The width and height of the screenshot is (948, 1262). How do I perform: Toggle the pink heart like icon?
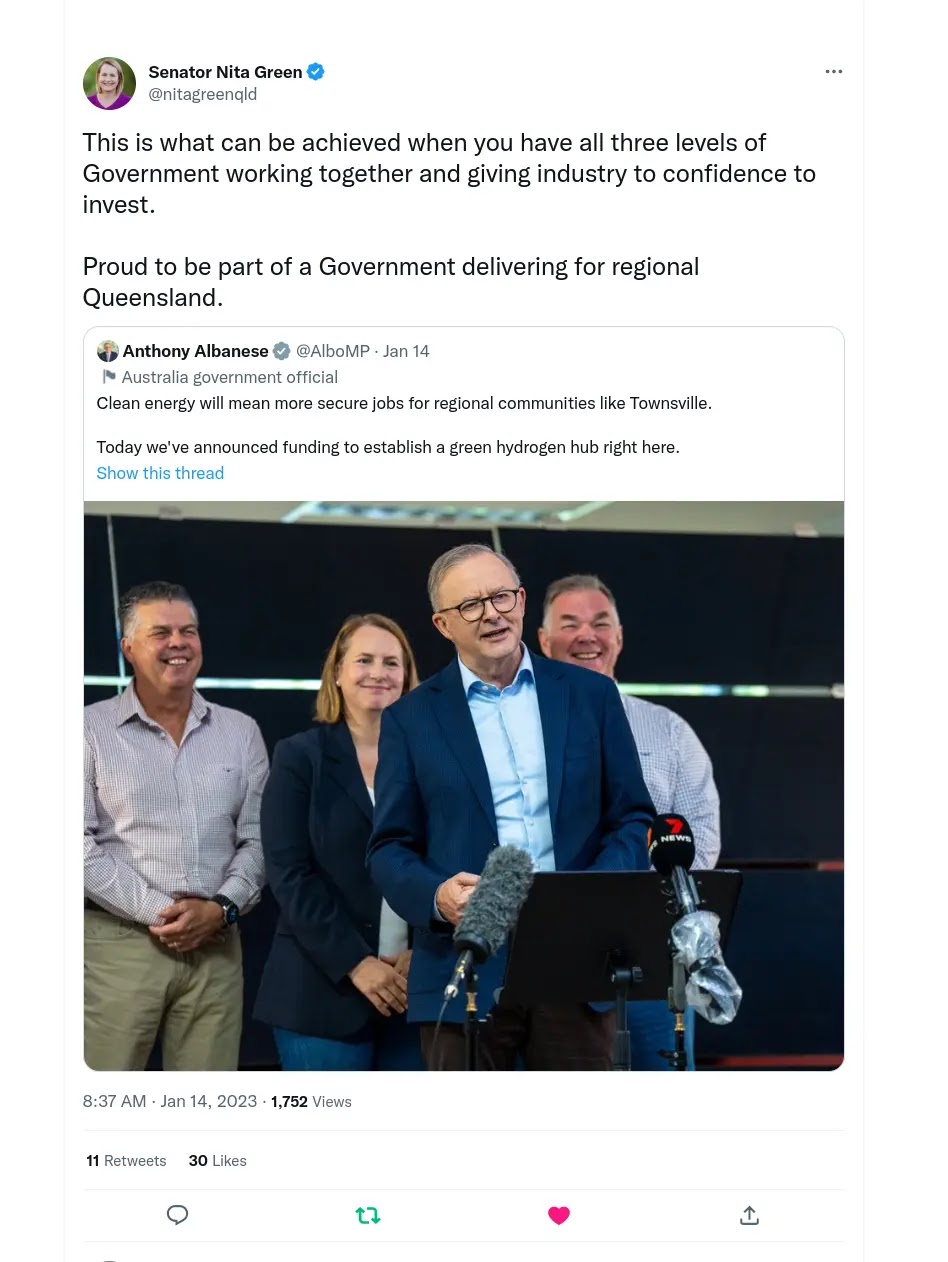(559, 1215)
